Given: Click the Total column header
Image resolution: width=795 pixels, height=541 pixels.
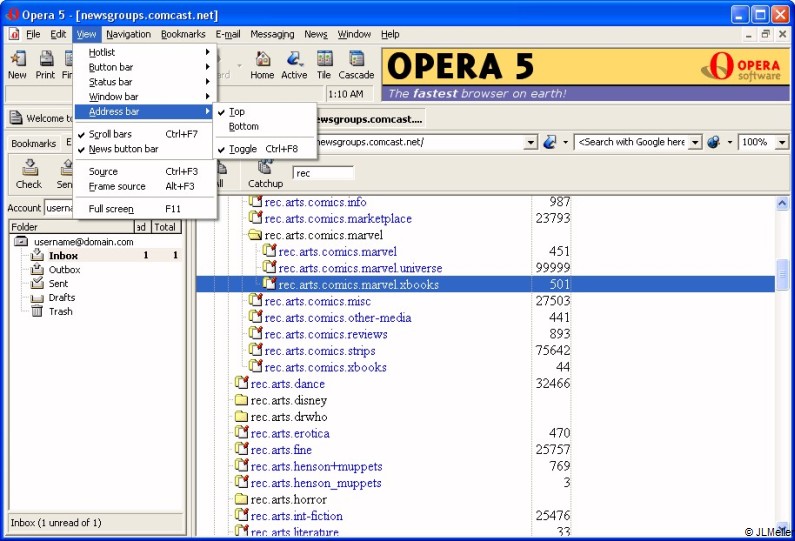Looking at the screenshot, I should tap(165, 227).
